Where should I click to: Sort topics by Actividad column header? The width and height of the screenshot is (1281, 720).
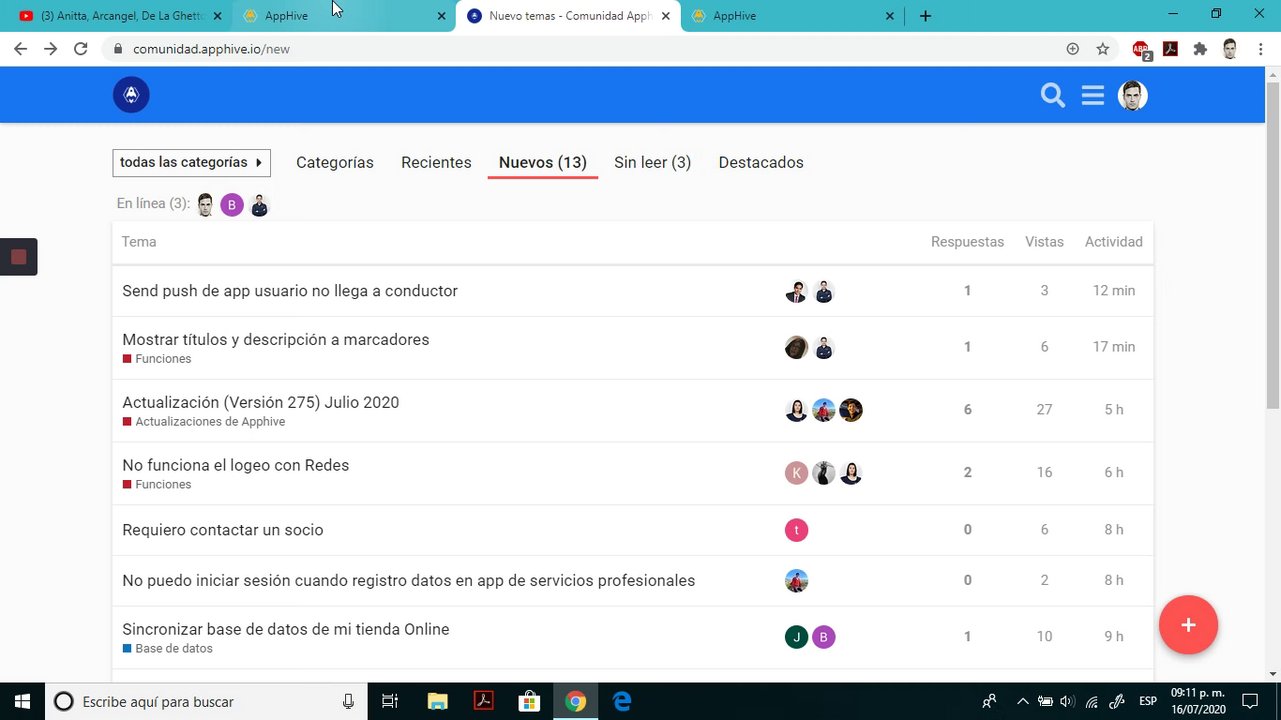coord(1114,242)
